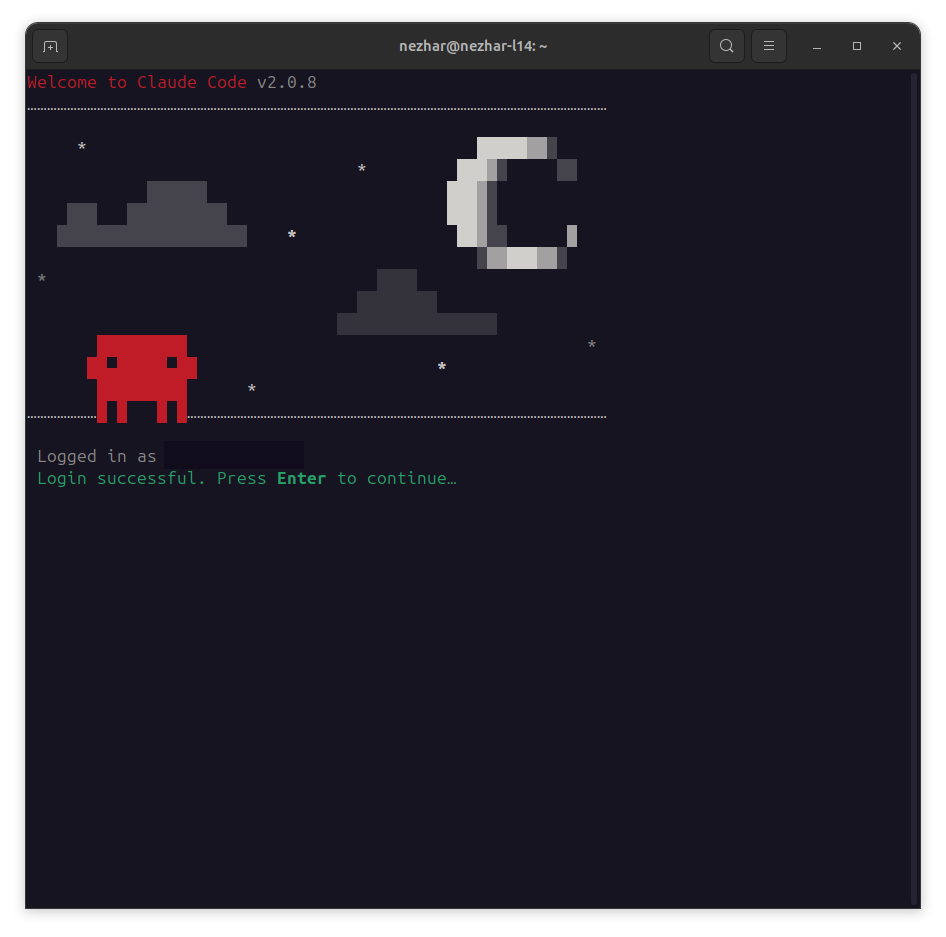Click the 'to continue…' text
Screen dimensions: 946x937
pos(397,478)
